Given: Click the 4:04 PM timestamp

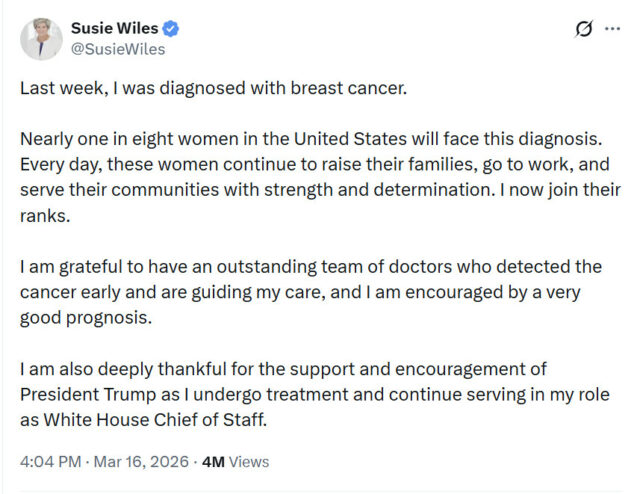Looking at the screenshot, I should pyautogui.click(x=50, y=462).
